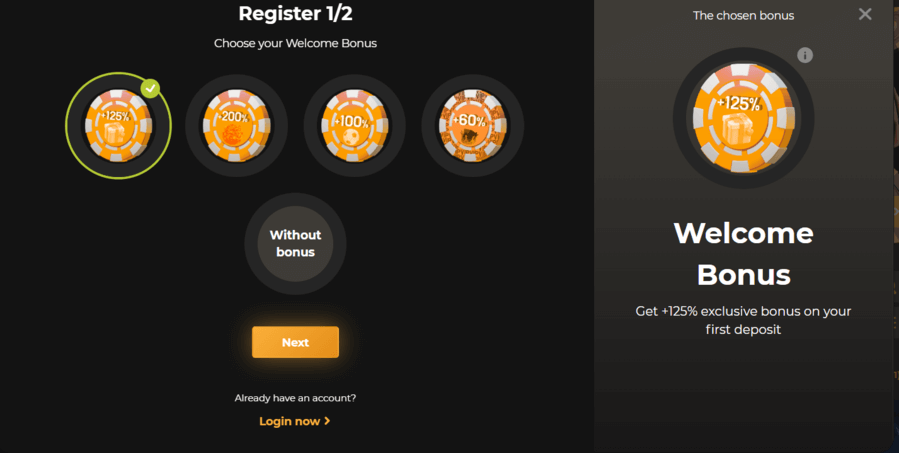Click the 'Choose your Welcome Bonus' subtitle
This screenshot has height=453, width=899.
point(295,43)
